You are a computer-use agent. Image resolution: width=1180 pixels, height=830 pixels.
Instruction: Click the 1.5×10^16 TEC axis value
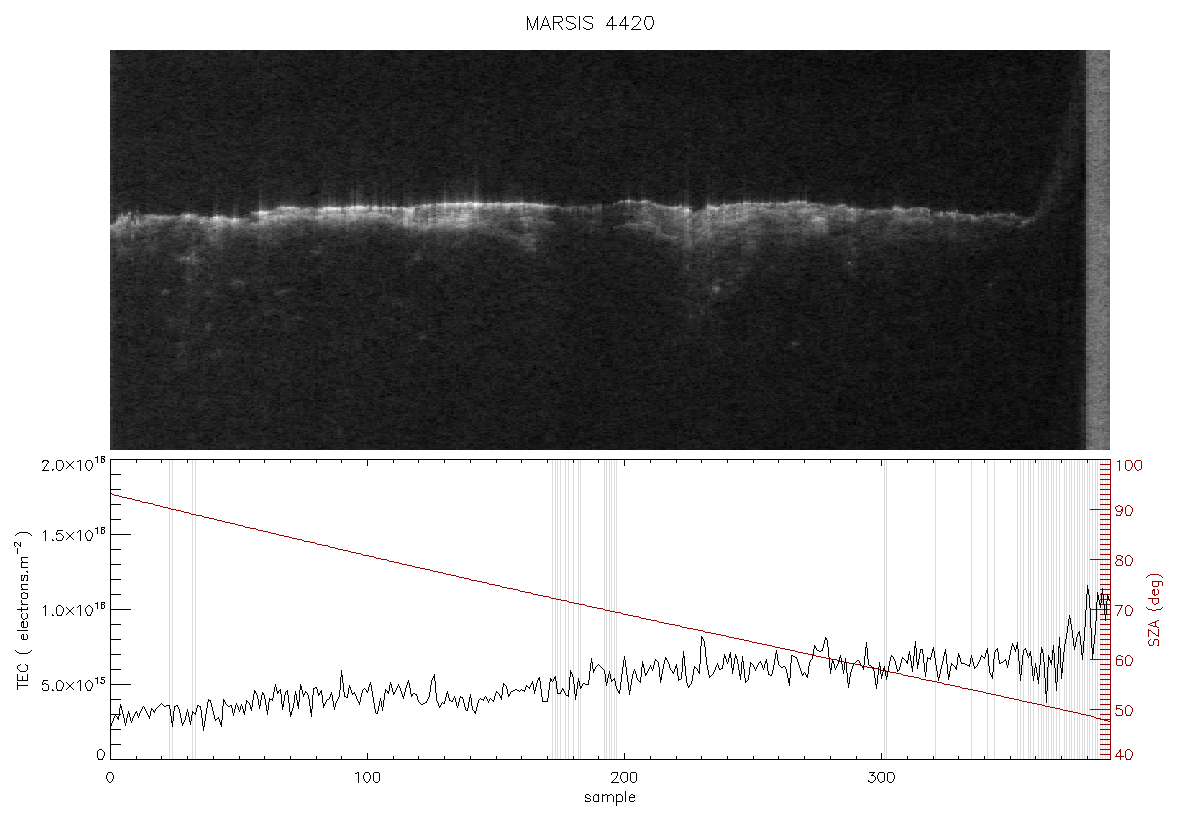coord(75,536)
